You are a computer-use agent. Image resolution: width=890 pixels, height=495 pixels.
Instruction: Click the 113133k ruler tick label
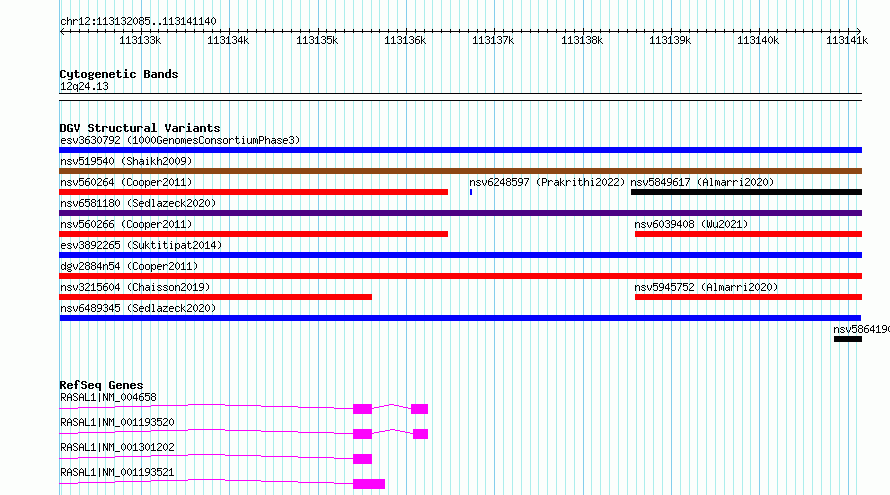click(x=140, y=40)
